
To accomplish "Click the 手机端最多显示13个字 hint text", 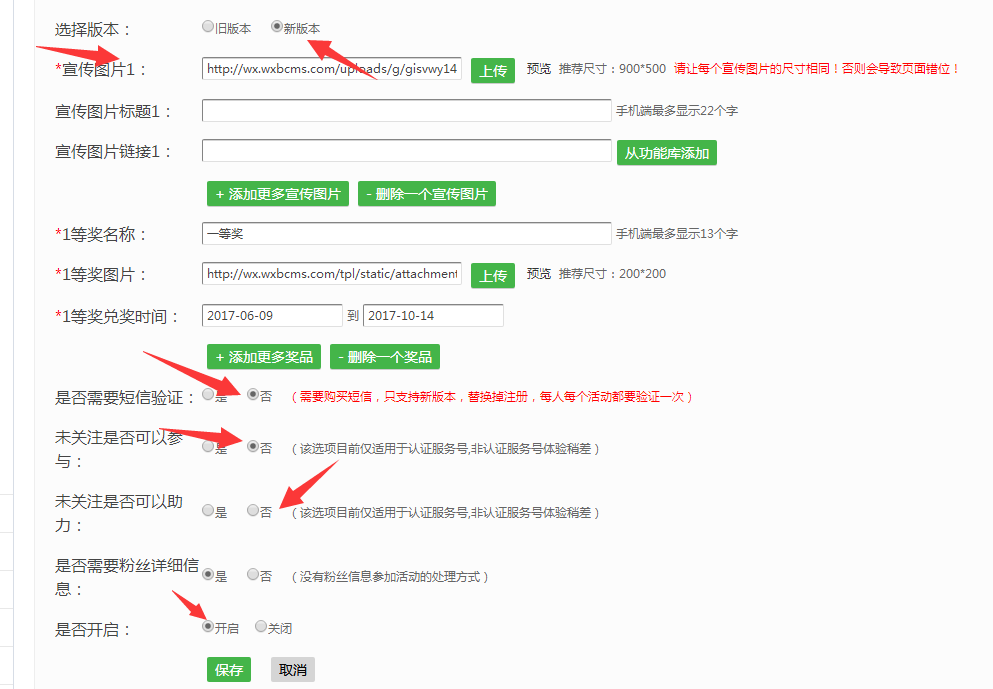I will coord(677,234).
